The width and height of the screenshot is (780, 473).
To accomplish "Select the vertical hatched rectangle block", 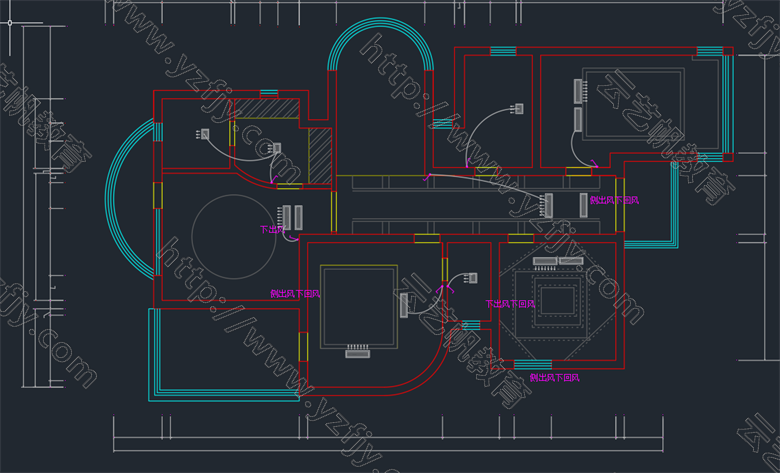I will pyautogui.click(x=321, y=156).
